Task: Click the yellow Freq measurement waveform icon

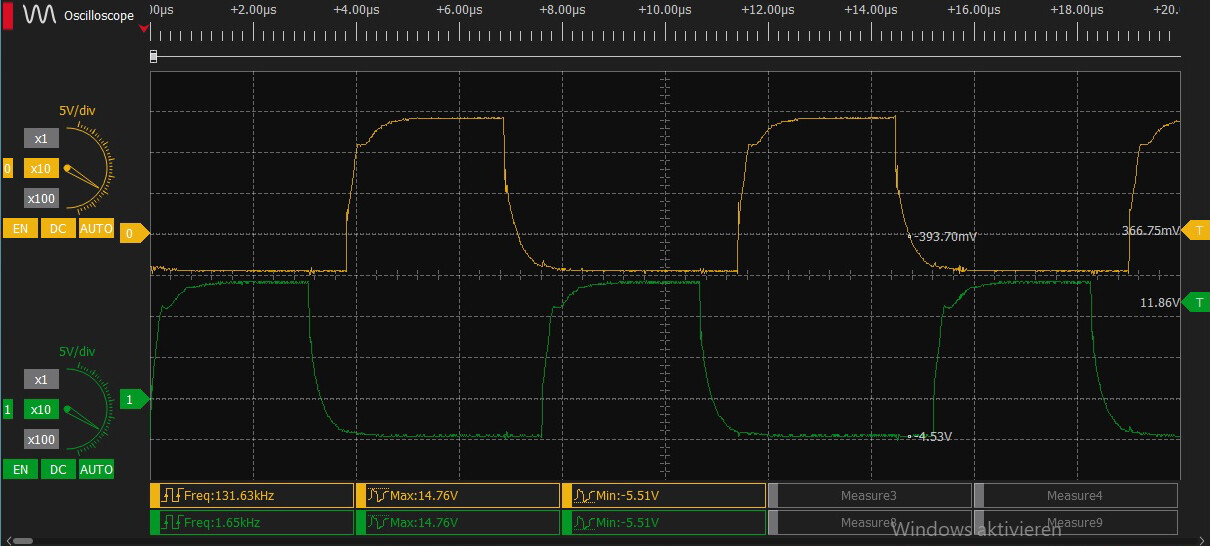Action: 172,496
